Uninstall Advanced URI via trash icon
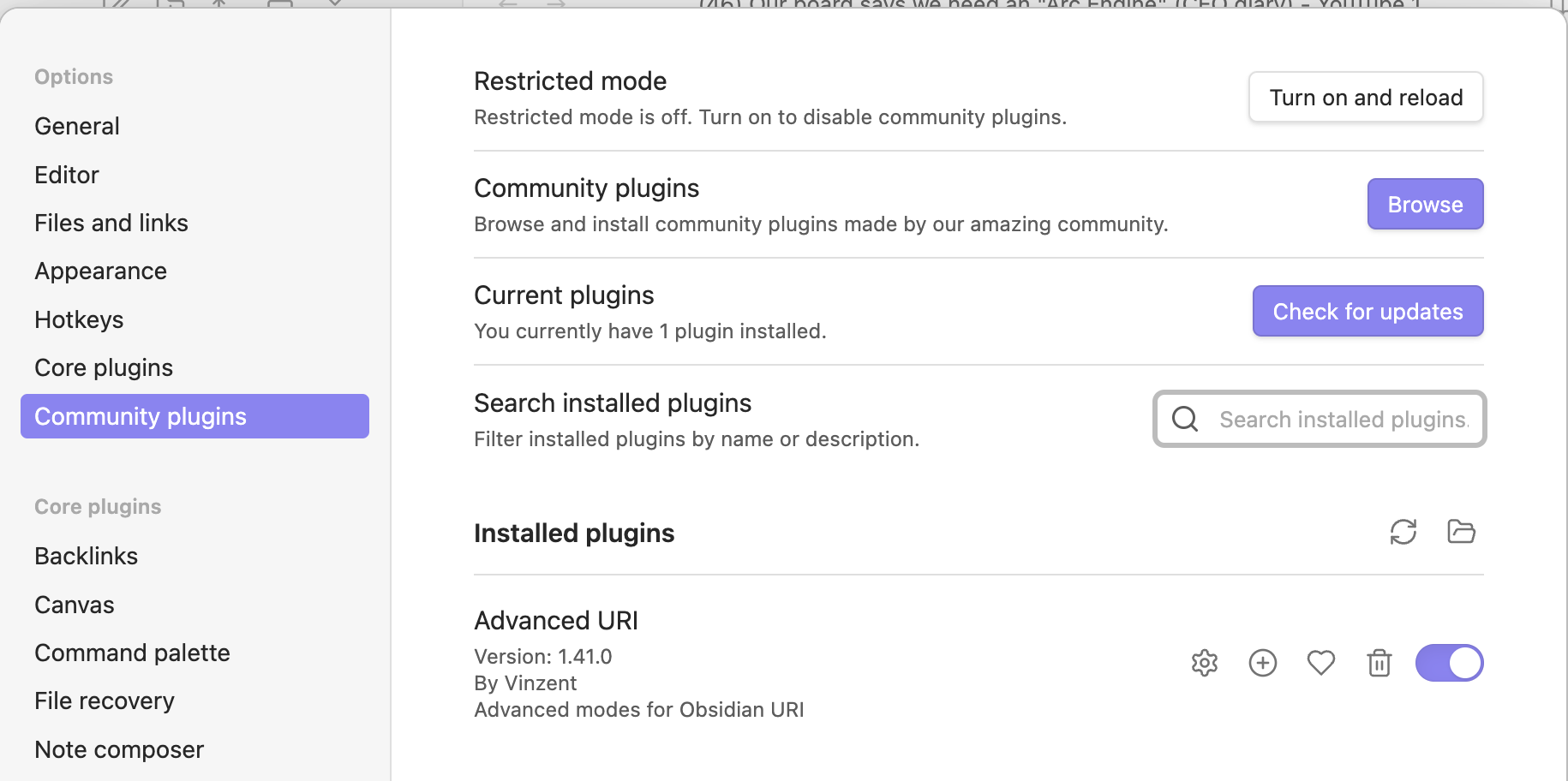 (1379, 663)
